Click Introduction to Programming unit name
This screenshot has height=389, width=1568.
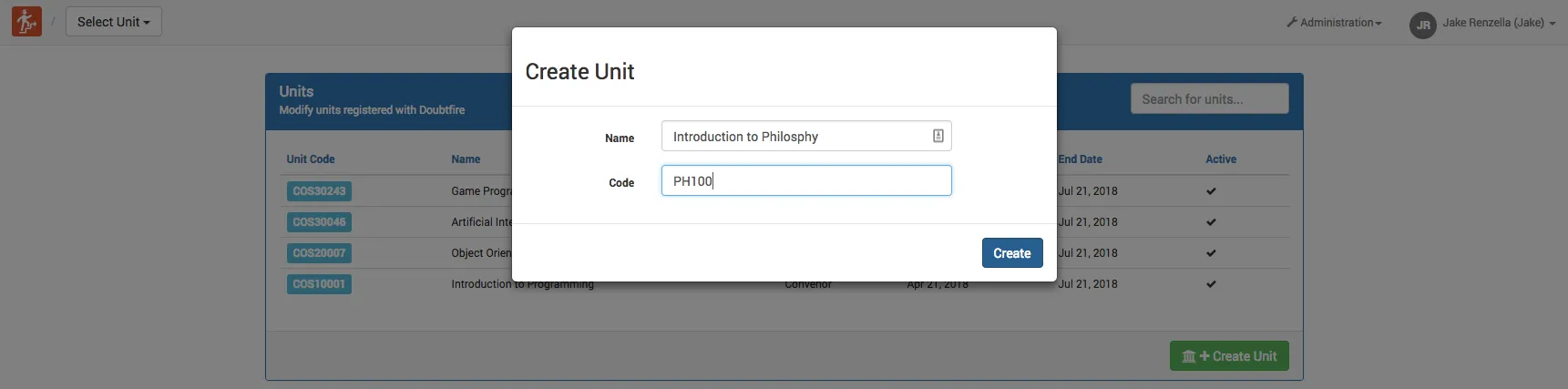pyautogui.click(x=522, y=285)
